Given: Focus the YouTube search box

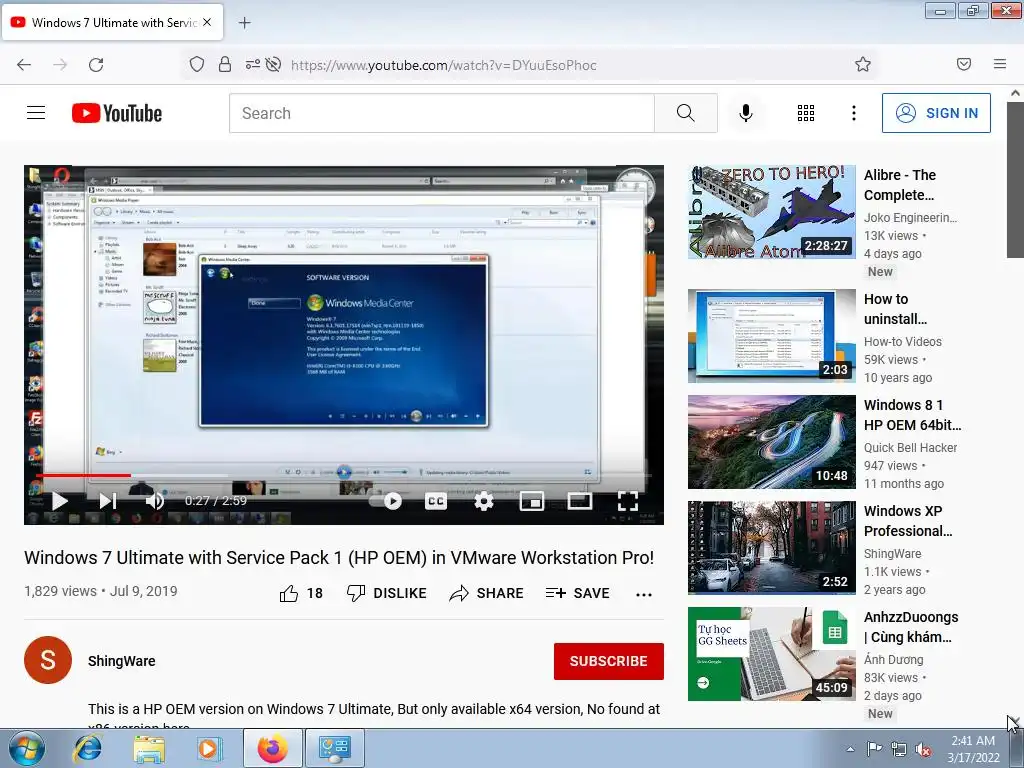Looking at the screenshot, I should click(x=441, y=113).
